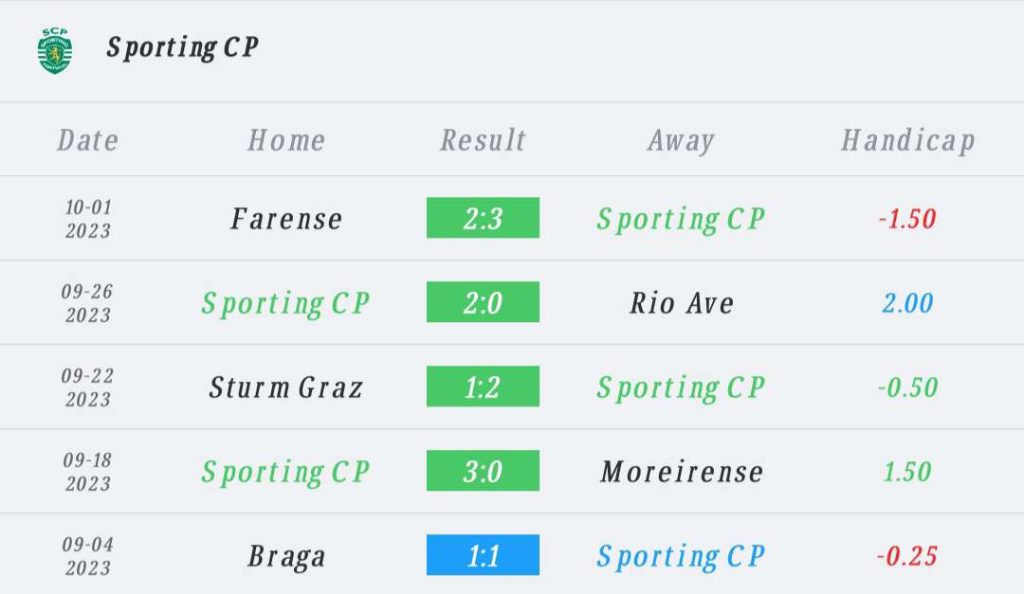The width and height of the screenshot is (1024, 594).
Task: Click the Away column header
Action: coord(681,141)
